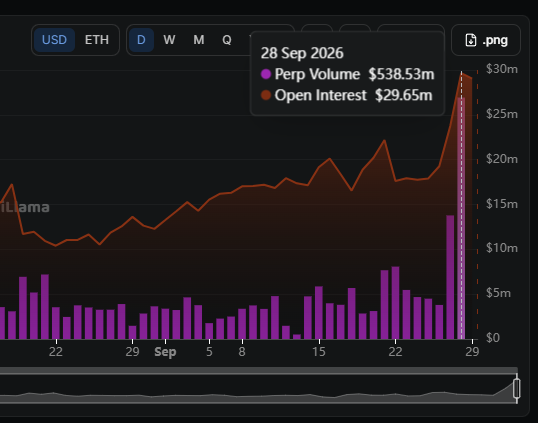Click the tallest perp volume bar on 28 Sep
The width and height of the screenshot is (538, 423).
pos(461,219)
